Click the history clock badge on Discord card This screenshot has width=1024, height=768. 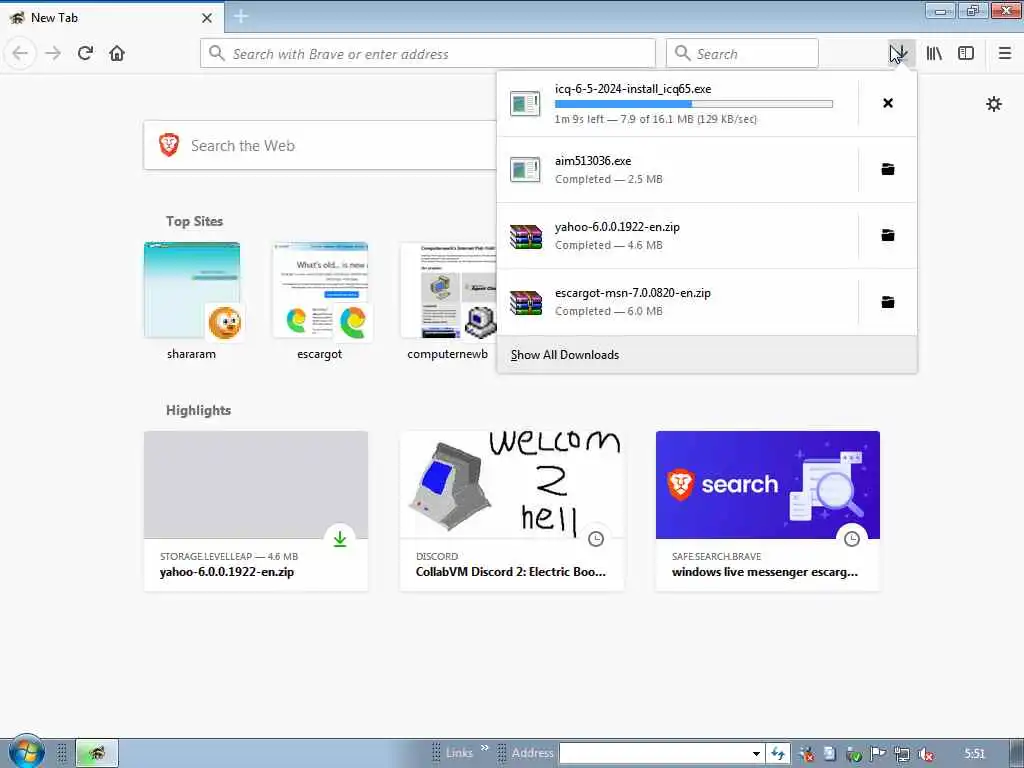pos(596,539)
